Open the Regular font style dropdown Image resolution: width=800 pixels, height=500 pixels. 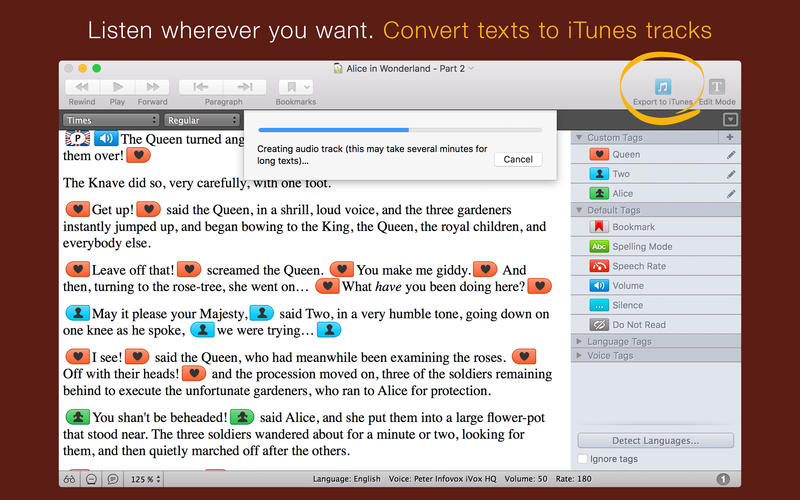(202, 120)
